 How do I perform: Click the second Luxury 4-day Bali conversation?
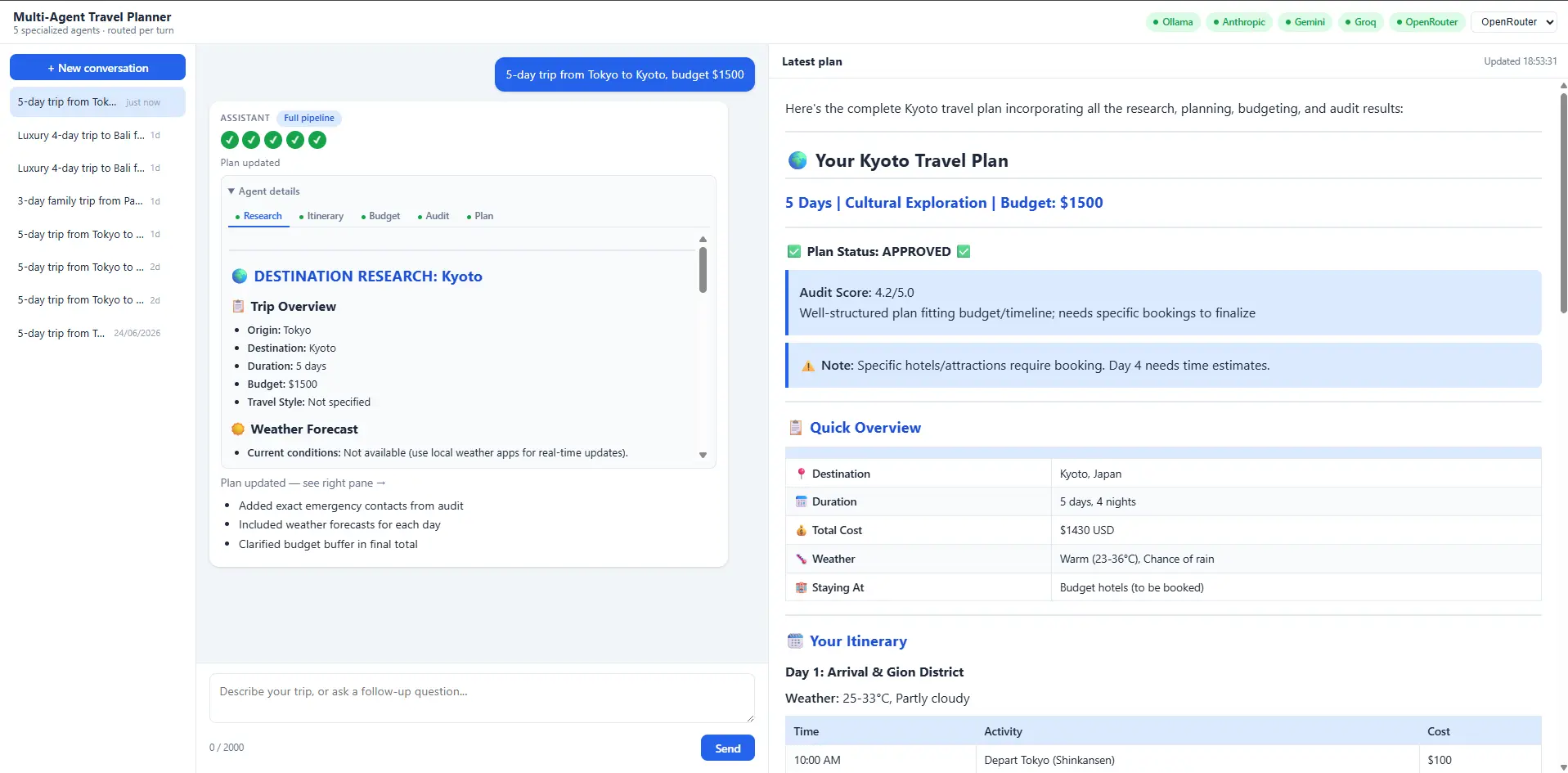(x=97, y=168)
